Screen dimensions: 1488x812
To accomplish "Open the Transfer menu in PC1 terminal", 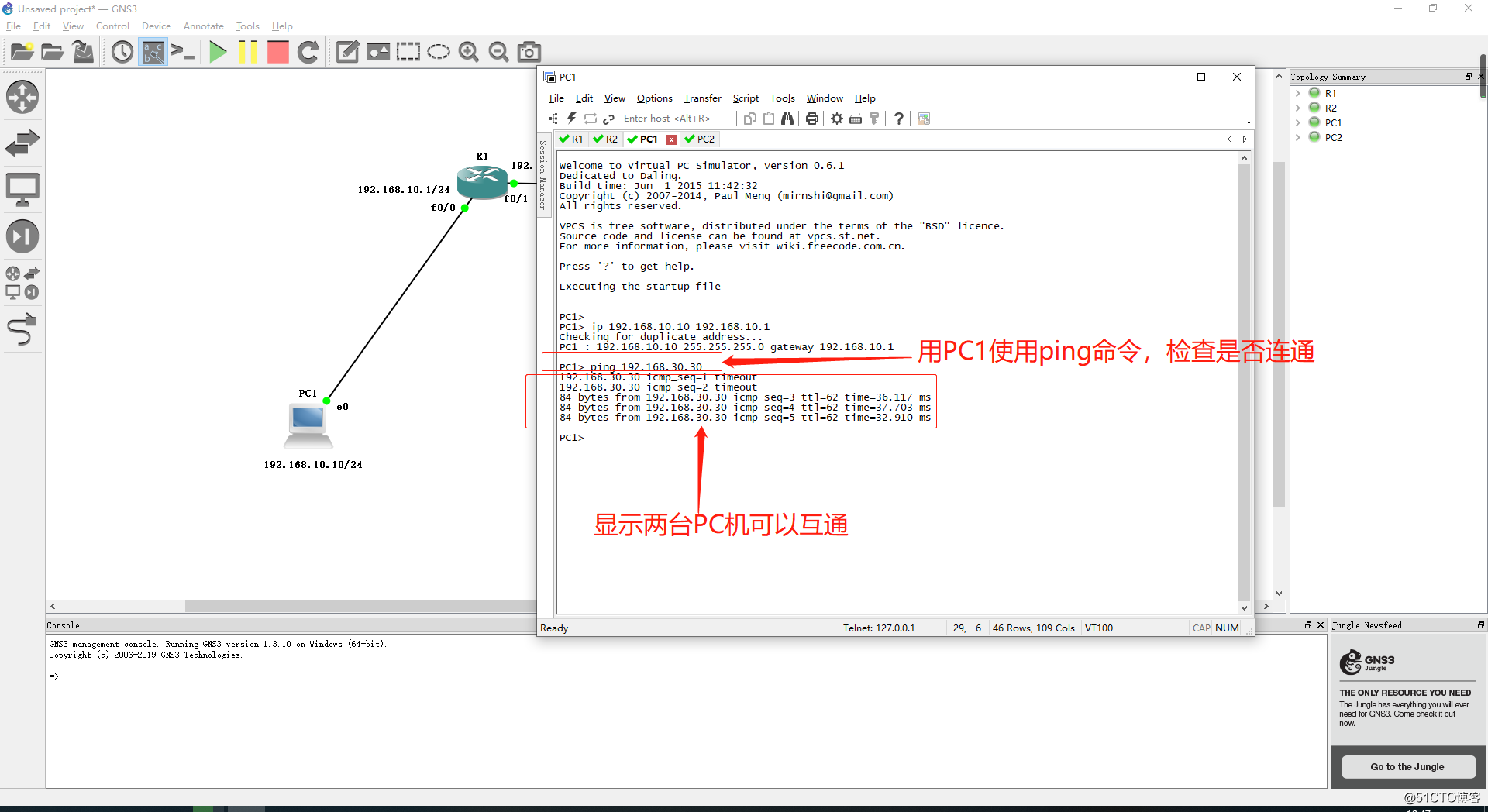I will (702, 98).
